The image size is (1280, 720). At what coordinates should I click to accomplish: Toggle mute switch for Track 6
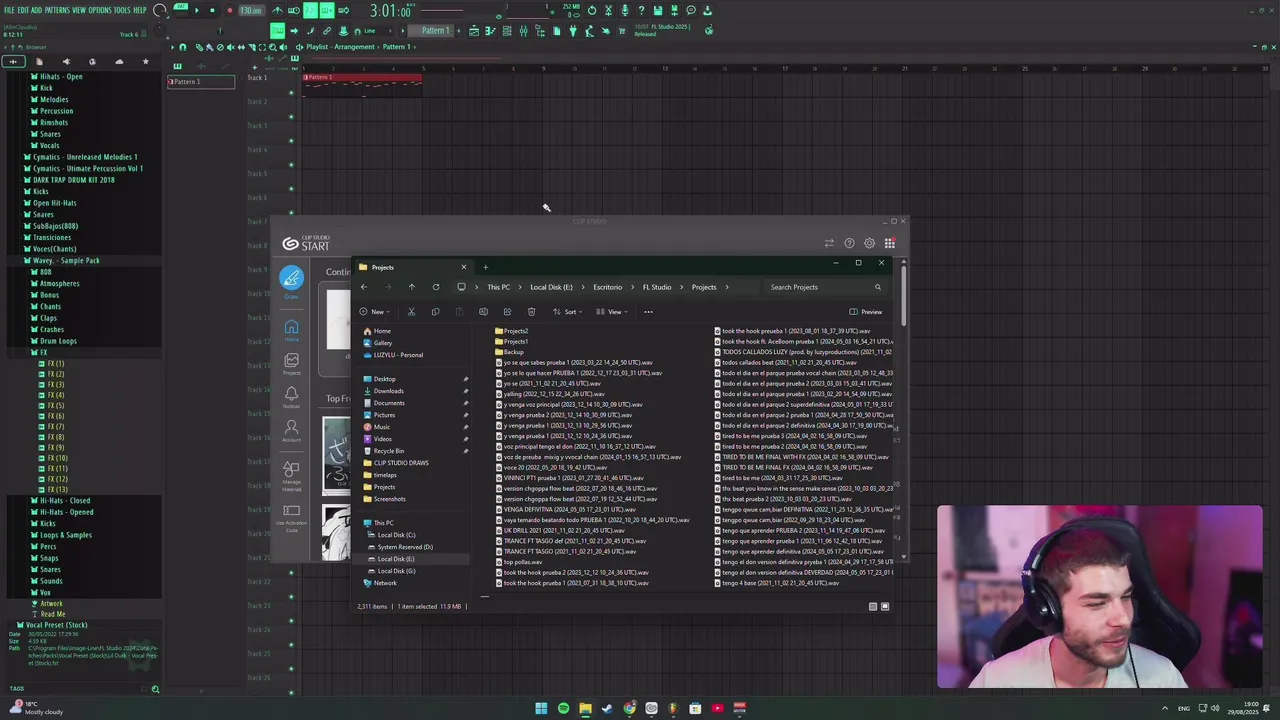(x=291, y=213)
